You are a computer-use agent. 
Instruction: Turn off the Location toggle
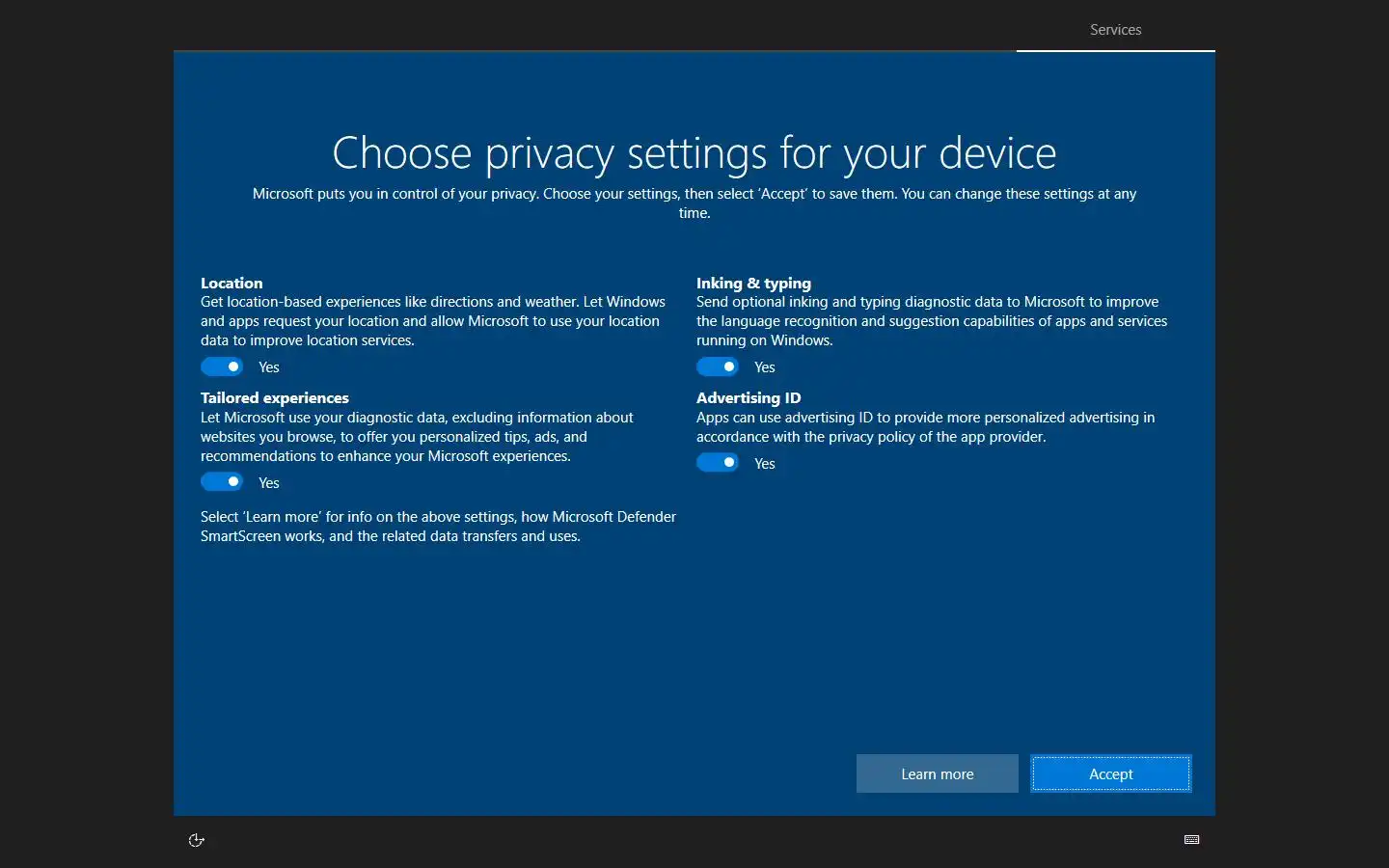coord(222,367)
